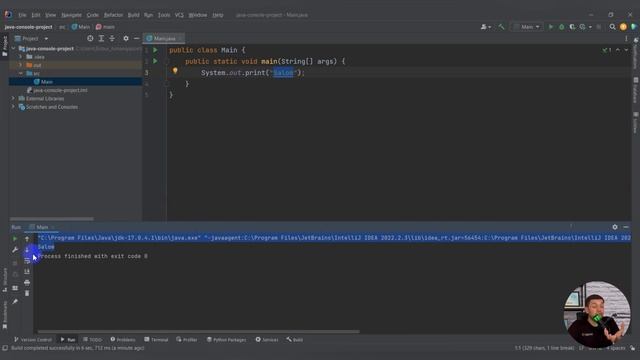Image resolution: width=640 pixels, height=360 pixels.
Task: Hide Run panel via minus icon
Action: 626,227
